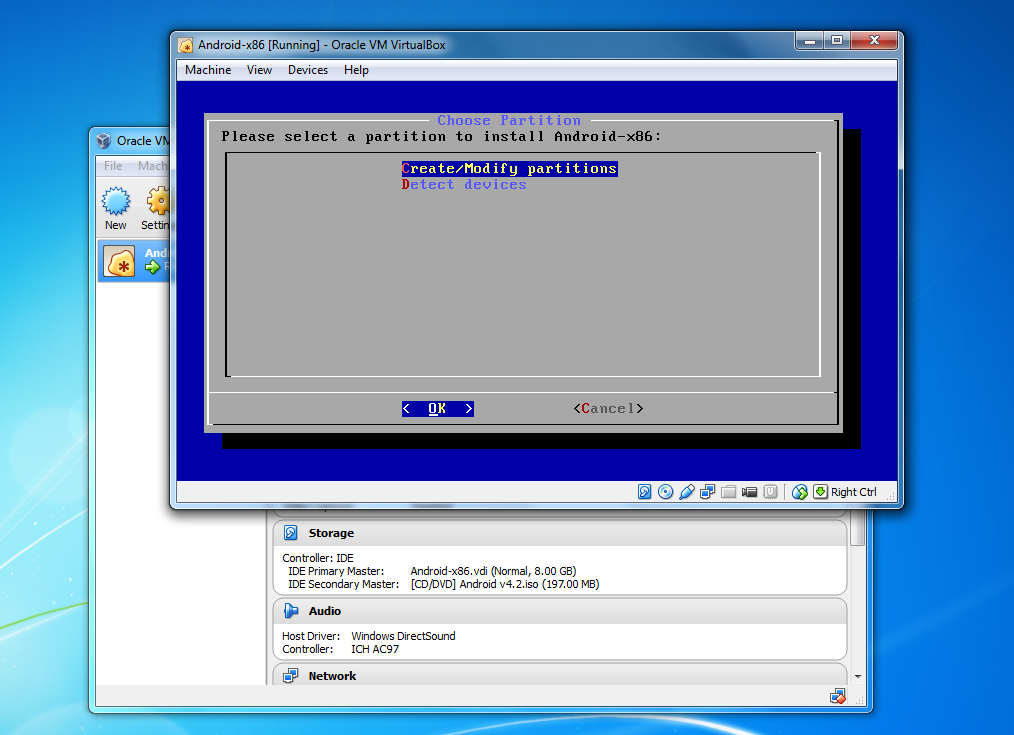The image size is (1014, 735).
Task: Click the Oracle VM Manager cube icon
Action: coord(103,140)
